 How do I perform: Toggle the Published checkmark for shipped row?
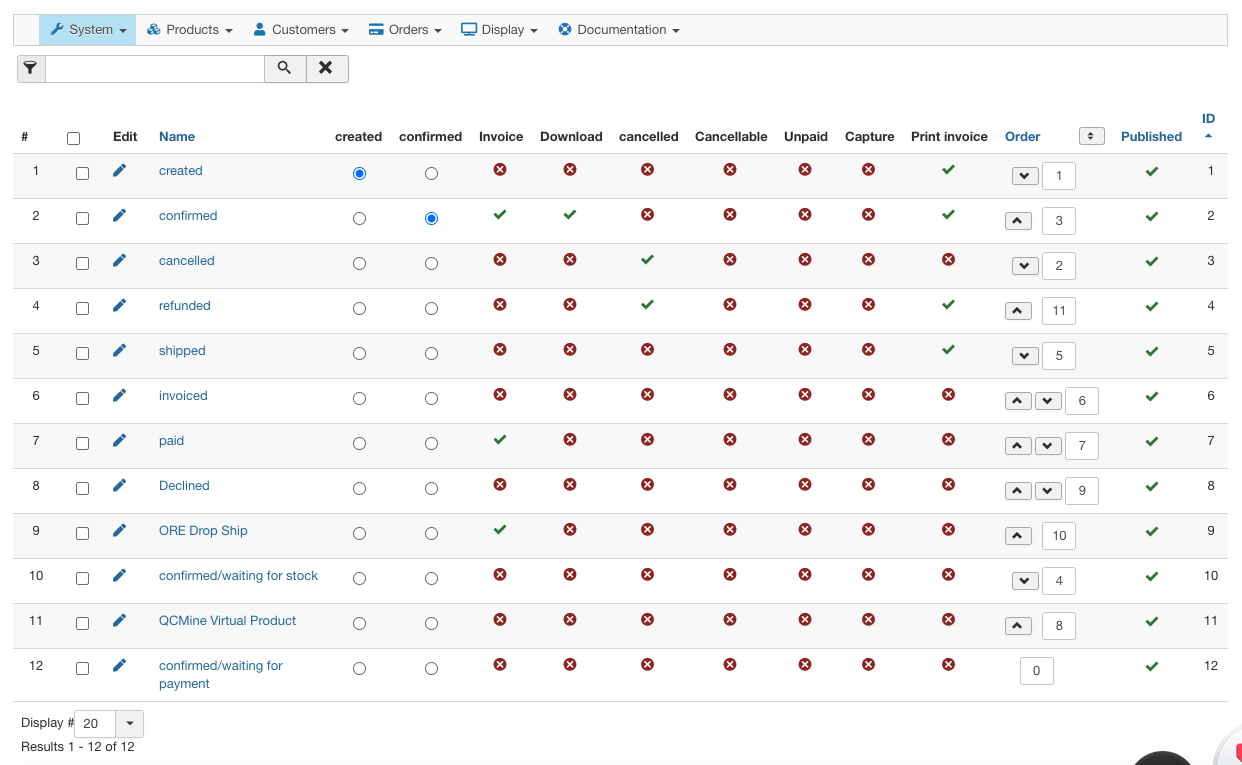coord(1151,351)
